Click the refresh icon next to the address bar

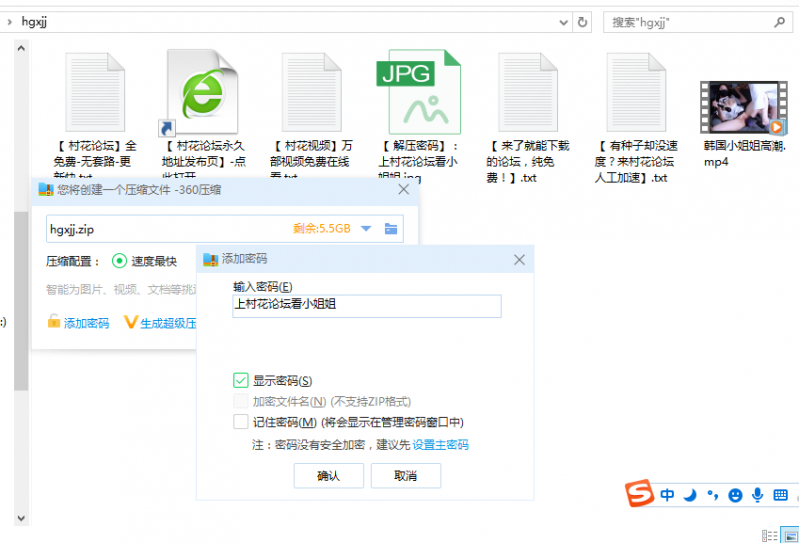pyautogui.click(x=582, y=21)
